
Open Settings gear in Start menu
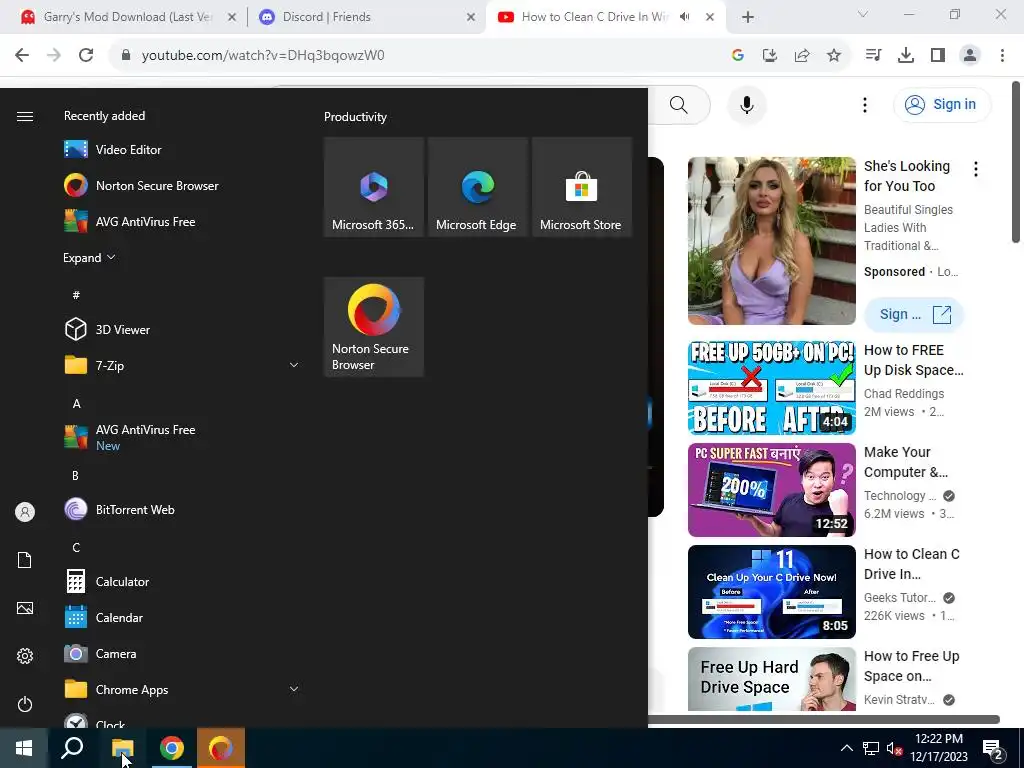pyautogui.click(x=25, y=656)
